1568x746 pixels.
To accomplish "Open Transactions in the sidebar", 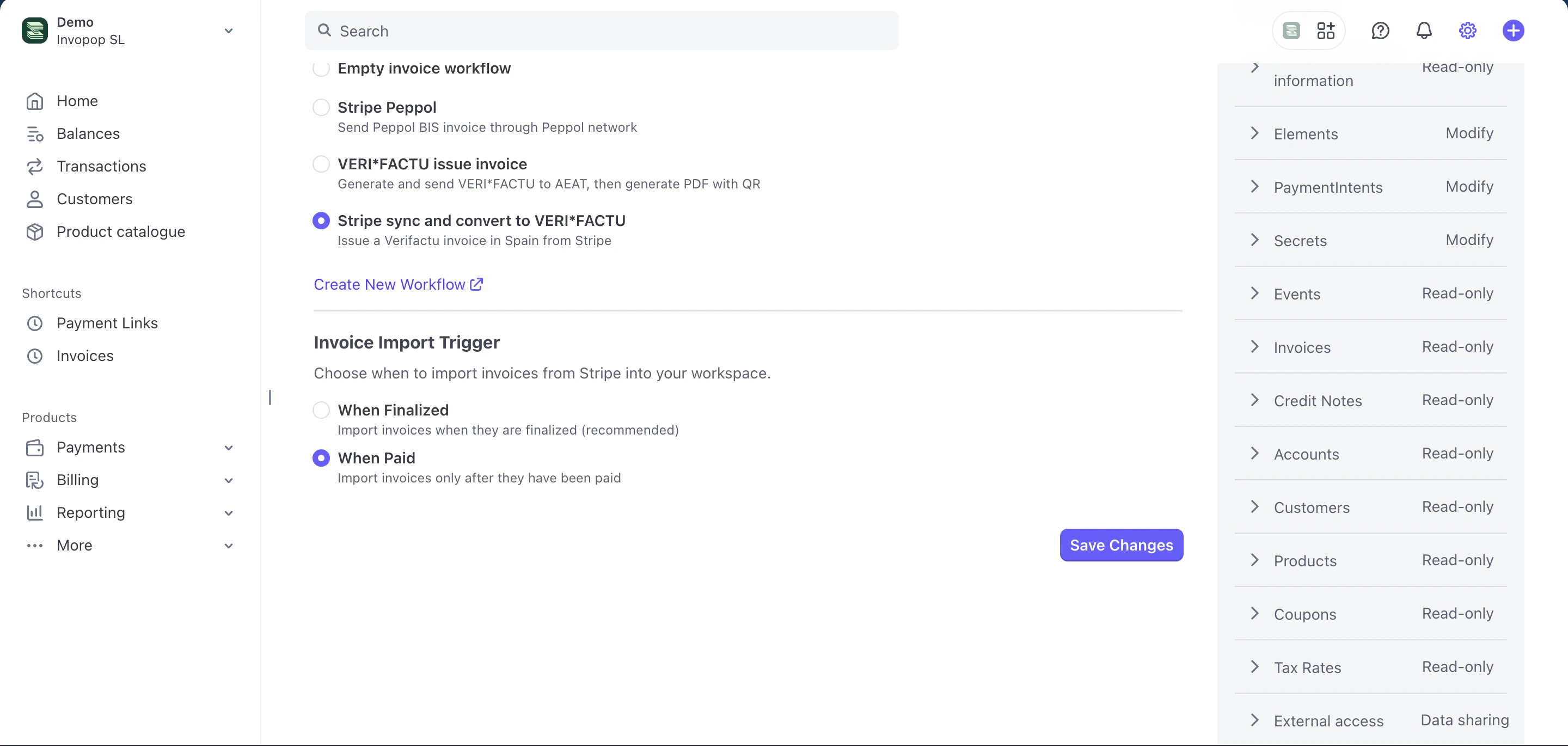I will coord(101,166).
